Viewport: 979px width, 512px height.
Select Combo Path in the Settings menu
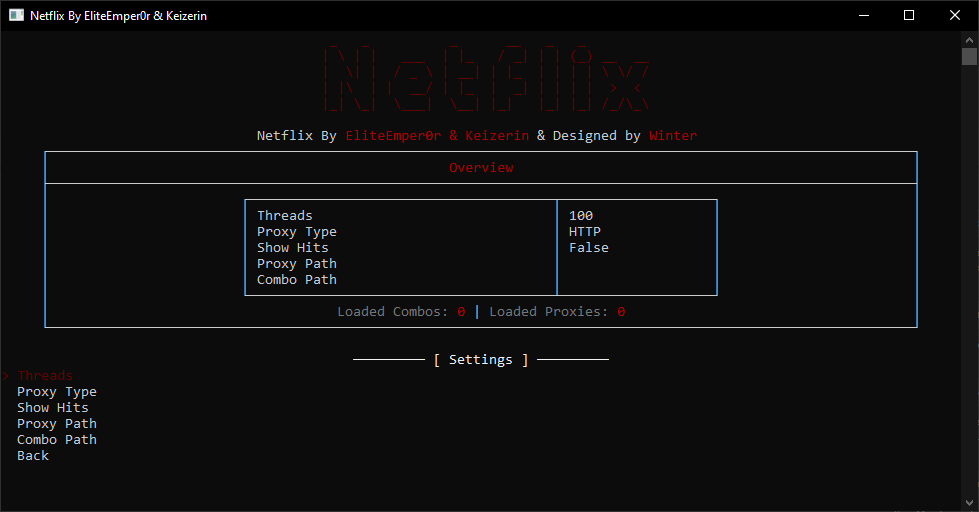[x=57, y=440]
